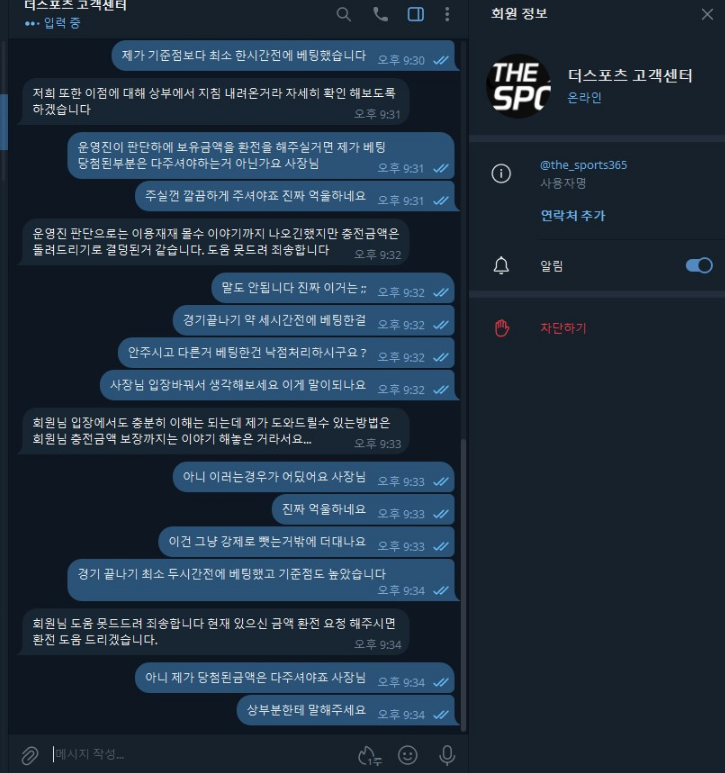Viewport: 725px width, 773px height.
Task: Click the bell icon next to 알림
Action: (501, 266)
